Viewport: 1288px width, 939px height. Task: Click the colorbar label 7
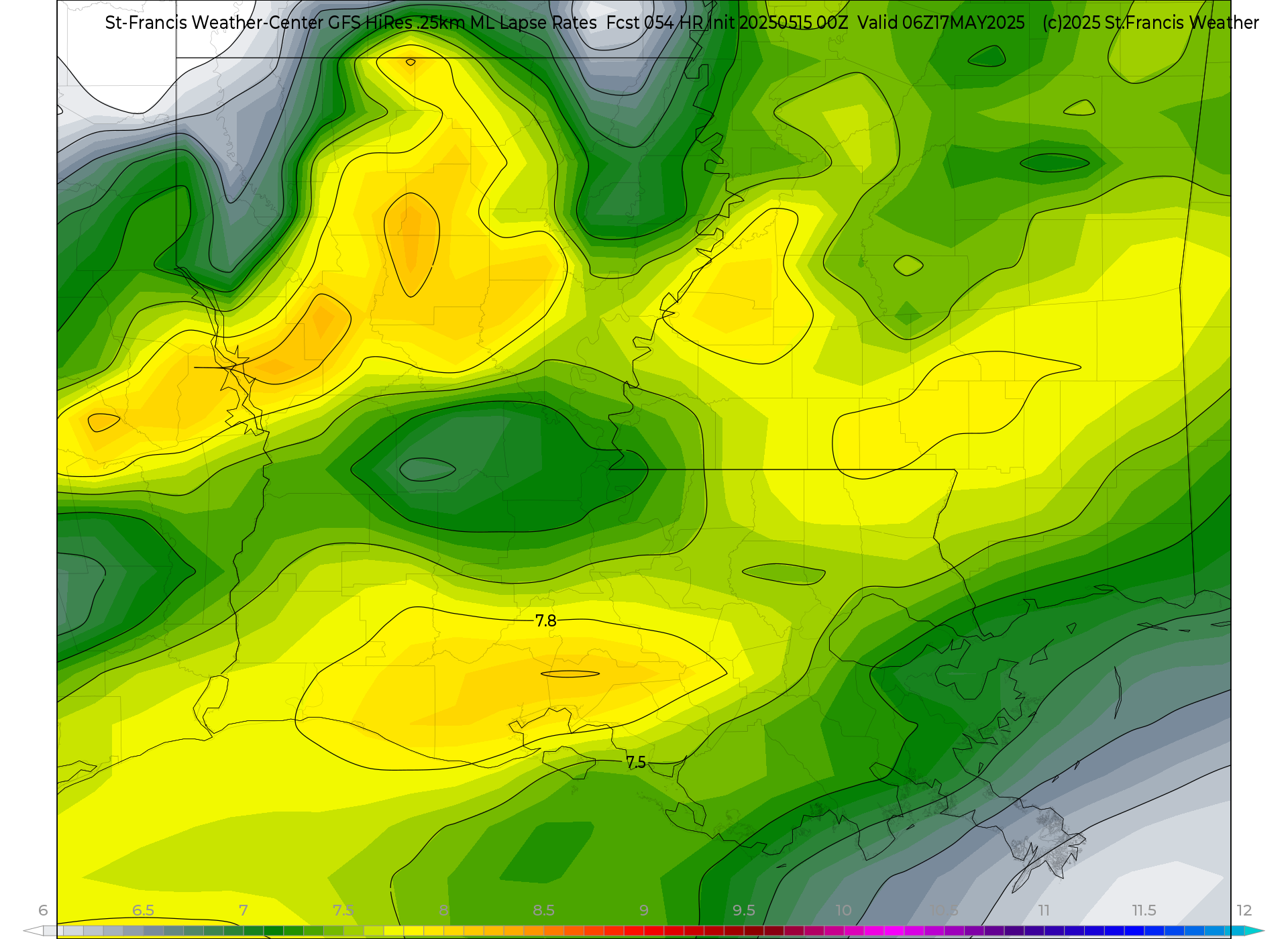coord(244,910)
